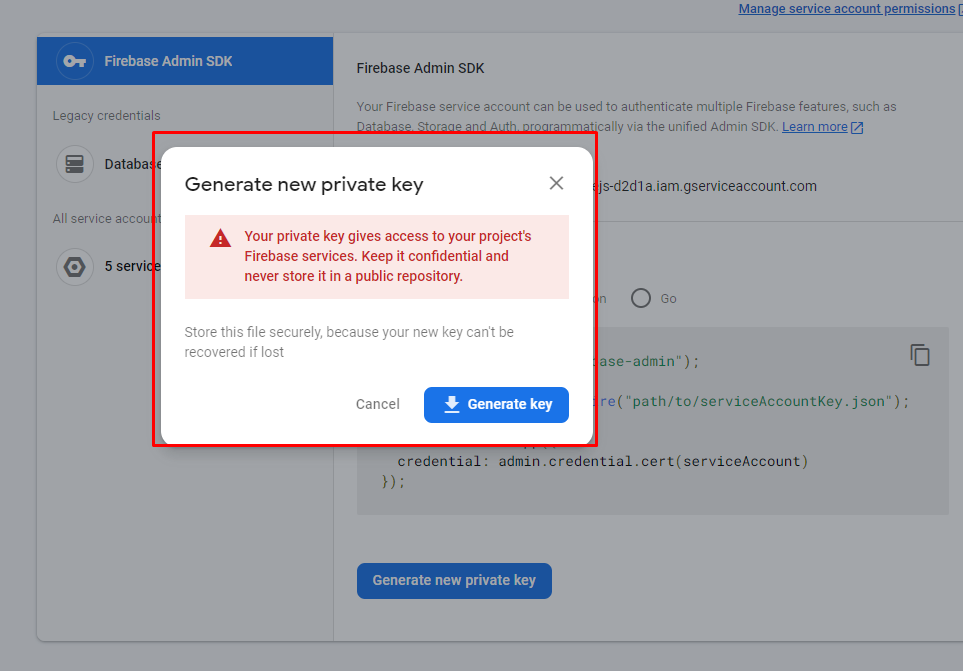
Task: Close the Generate new private key dialog
Action: click(x=556, y=183)
